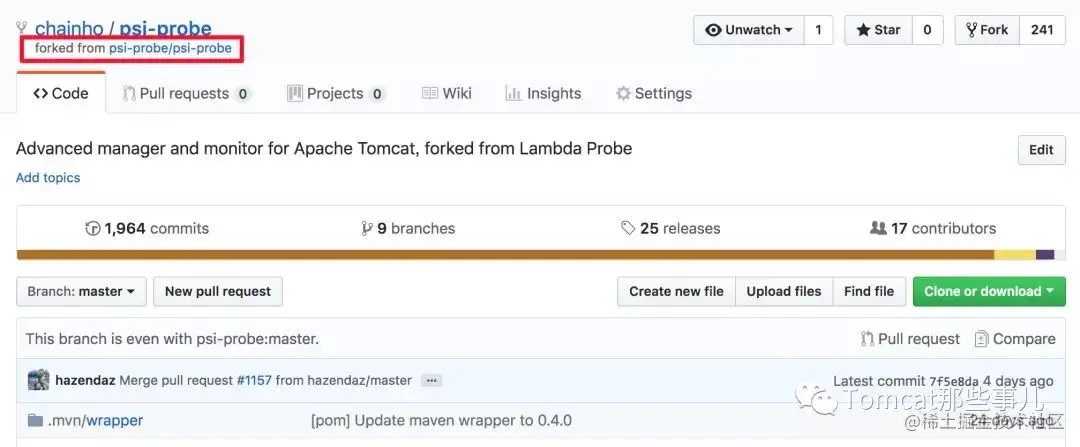Open the Settings tab
Screen dimensions: 1080x447
point(653,93)
